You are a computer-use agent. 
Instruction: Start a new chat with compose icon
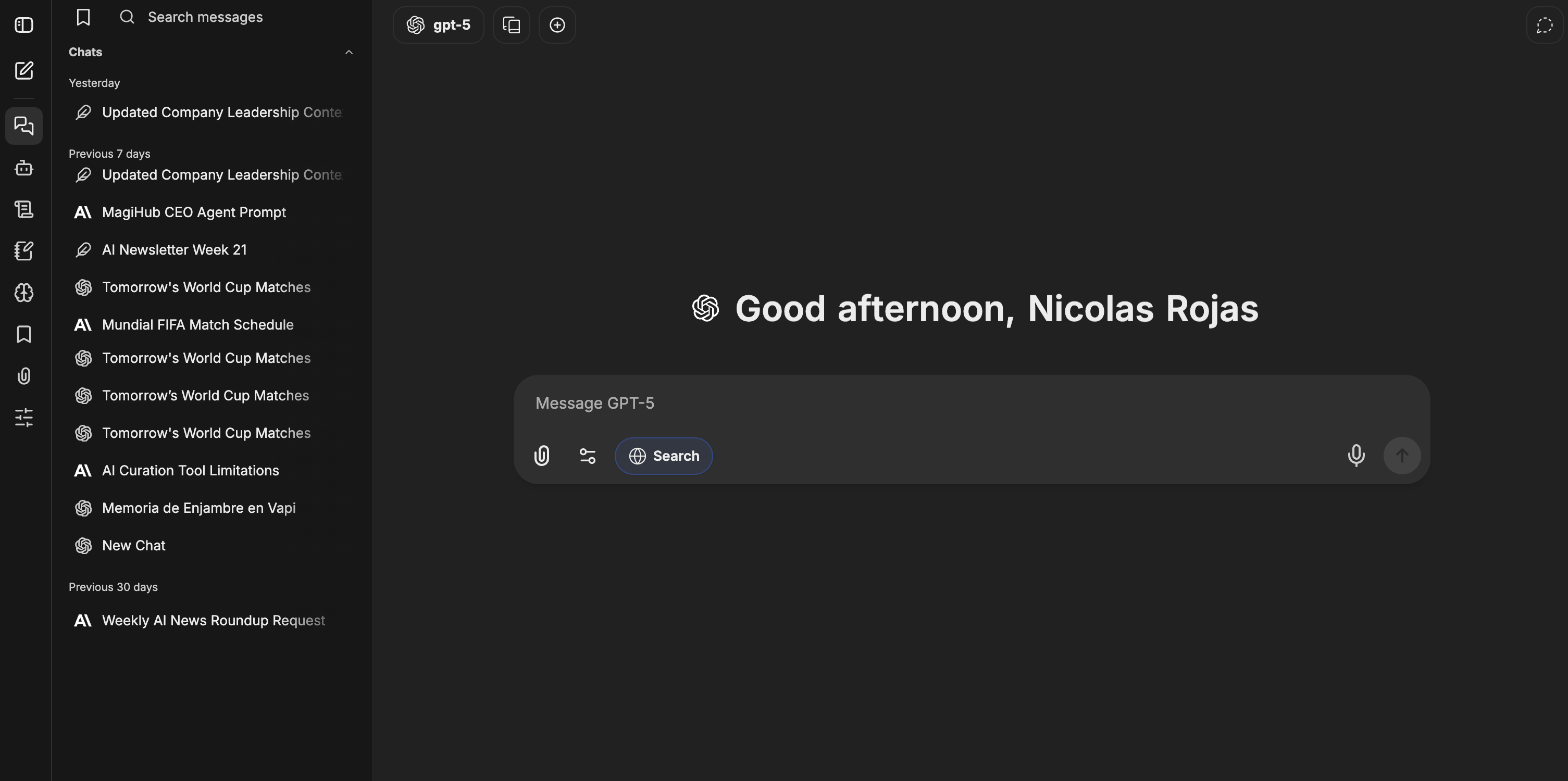[x=24, y=71]
